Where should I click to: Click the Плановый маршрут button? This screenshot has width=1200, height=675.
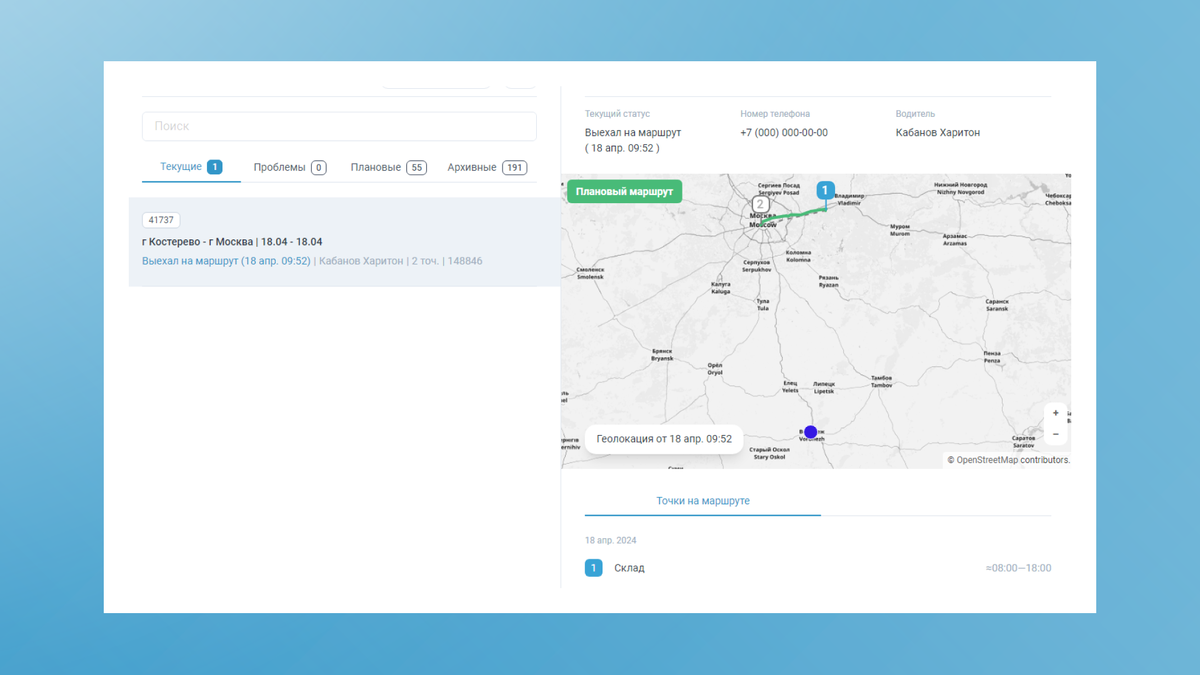tap(624, 191)
